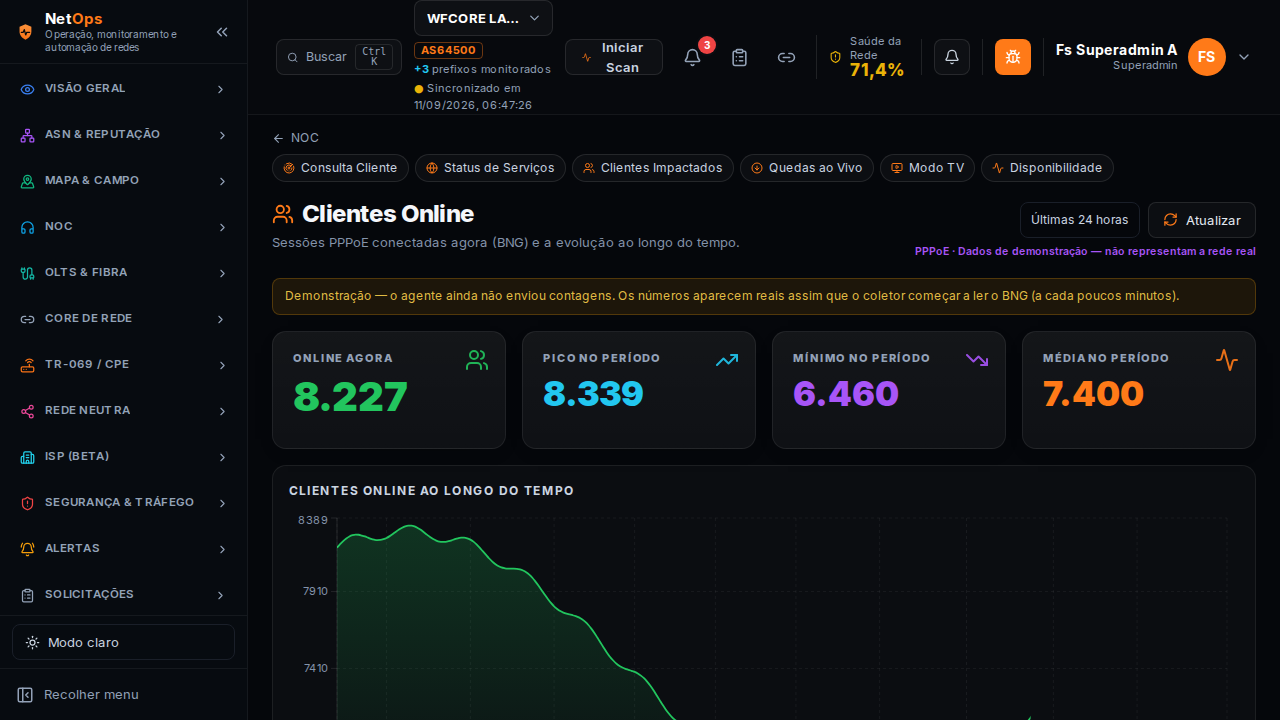Expand the Alertas section chevron
1280x720 pixels.
(x=221, y=549)
